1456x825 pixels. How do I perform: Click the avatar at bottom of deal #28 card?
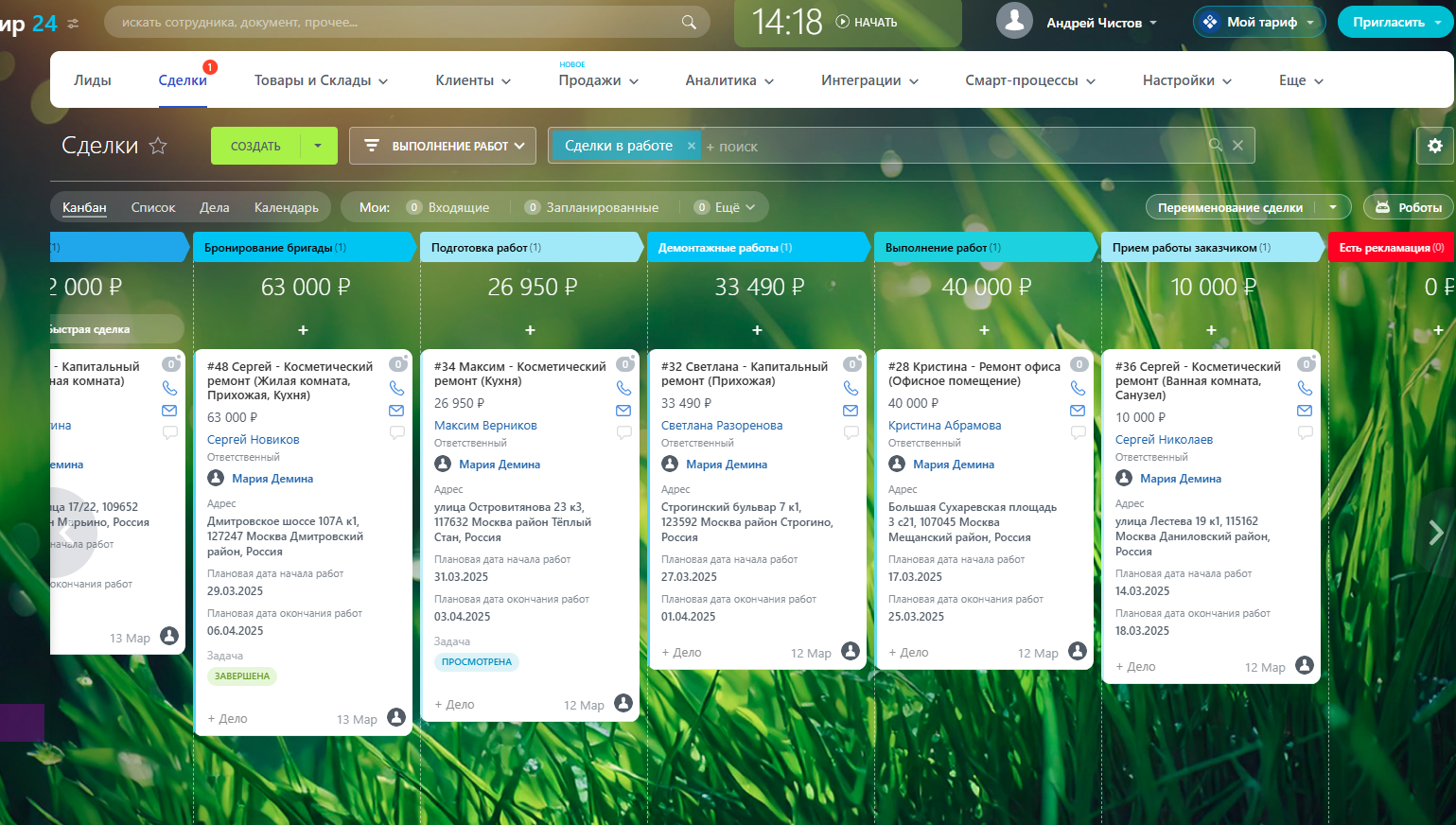1078,651
